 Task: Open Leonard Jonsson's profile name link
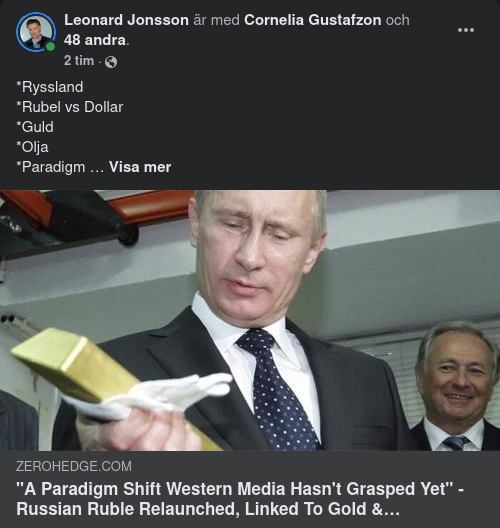pyautogui.click(x=126, y=20)
